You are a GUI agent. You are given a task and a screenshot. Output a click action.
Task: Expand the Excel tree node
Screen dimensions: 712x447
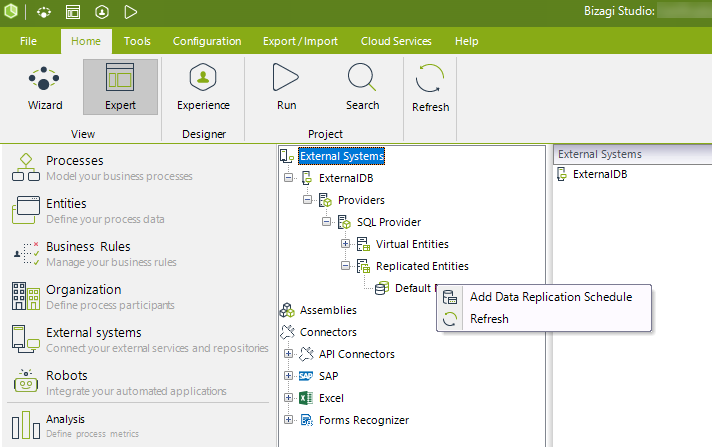coord(288,397)
